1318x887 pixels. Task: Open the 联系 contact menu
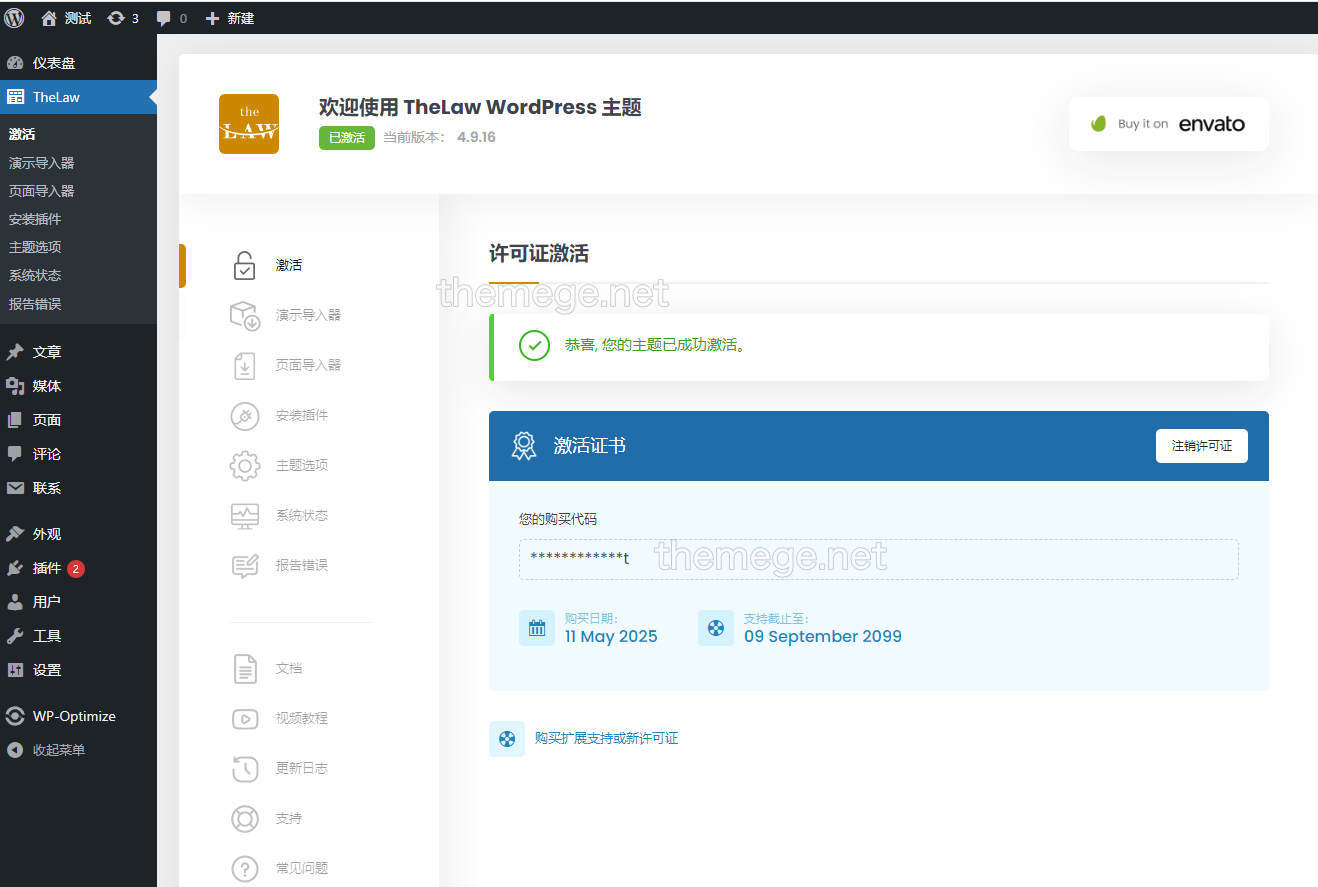78,488
